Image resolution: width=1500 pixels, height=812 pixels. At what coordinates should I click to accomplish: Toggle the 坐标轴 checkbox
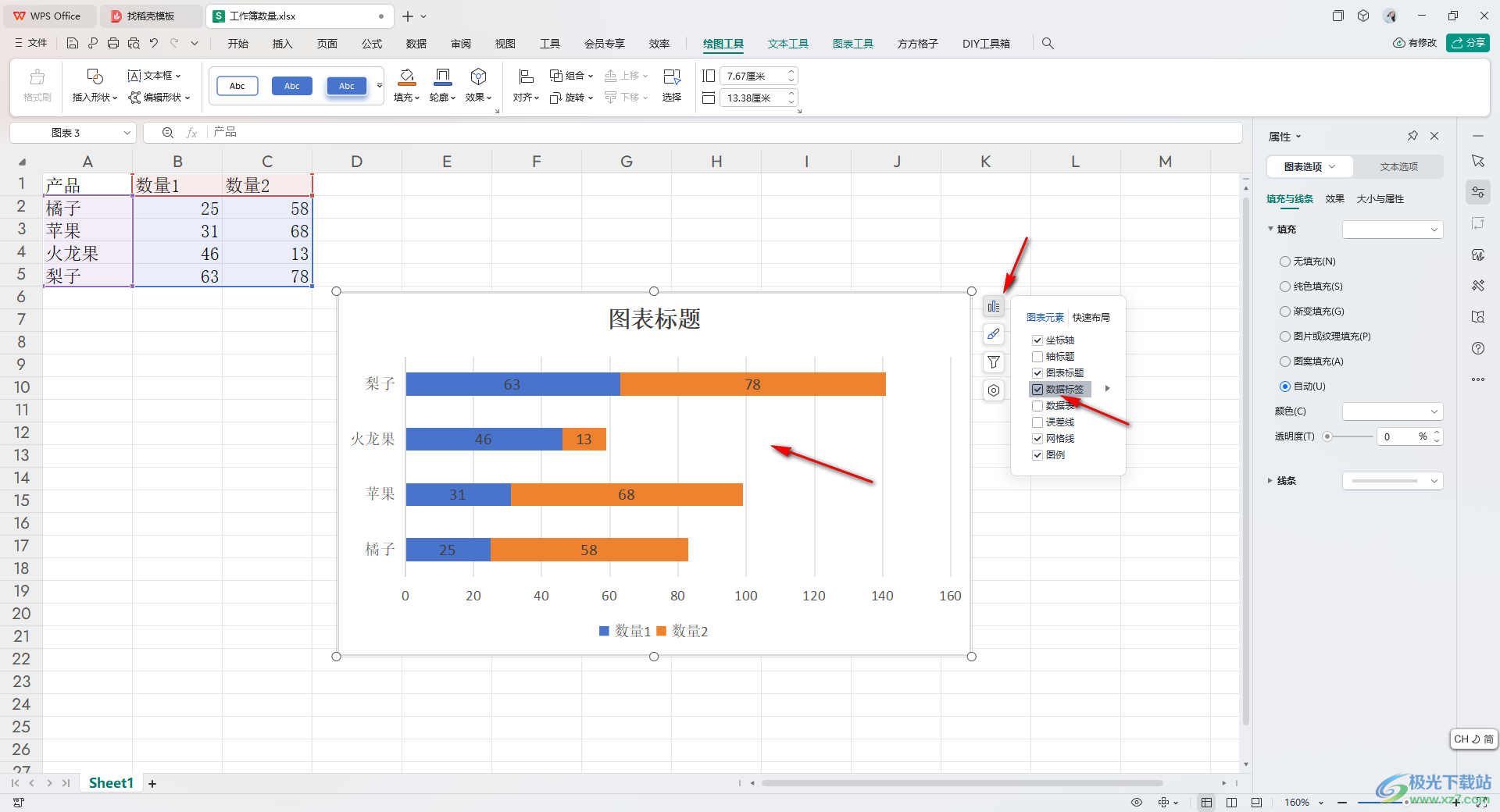(1037, 340)
